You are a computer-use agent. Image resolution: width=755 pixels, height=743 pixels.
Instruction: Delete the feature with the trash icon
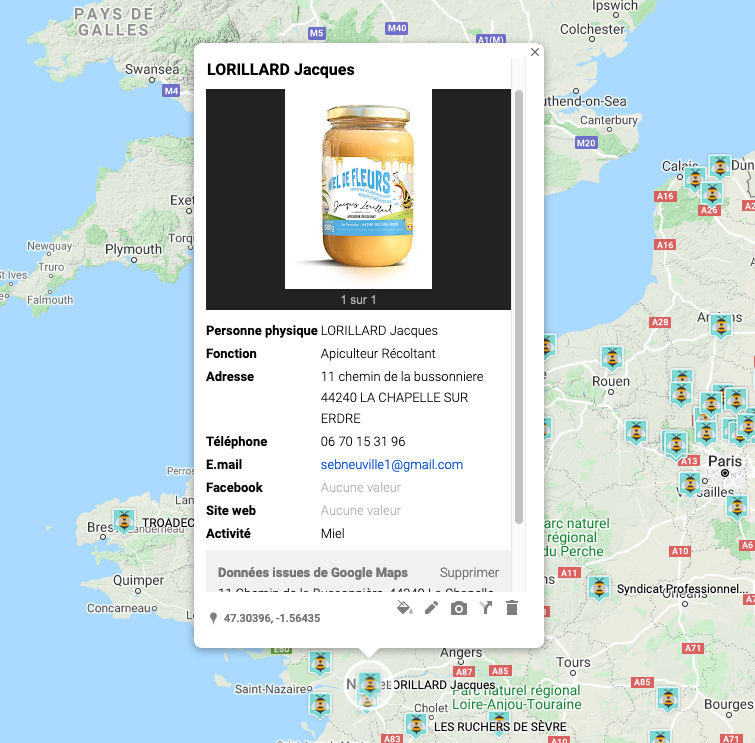pos(512,608)
